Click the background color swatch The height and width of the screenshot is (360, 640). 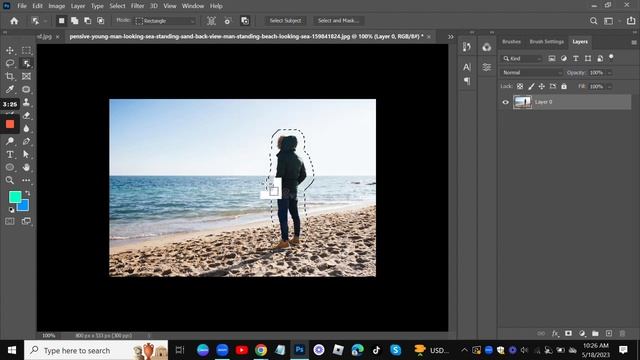click(x=24, y=206)
